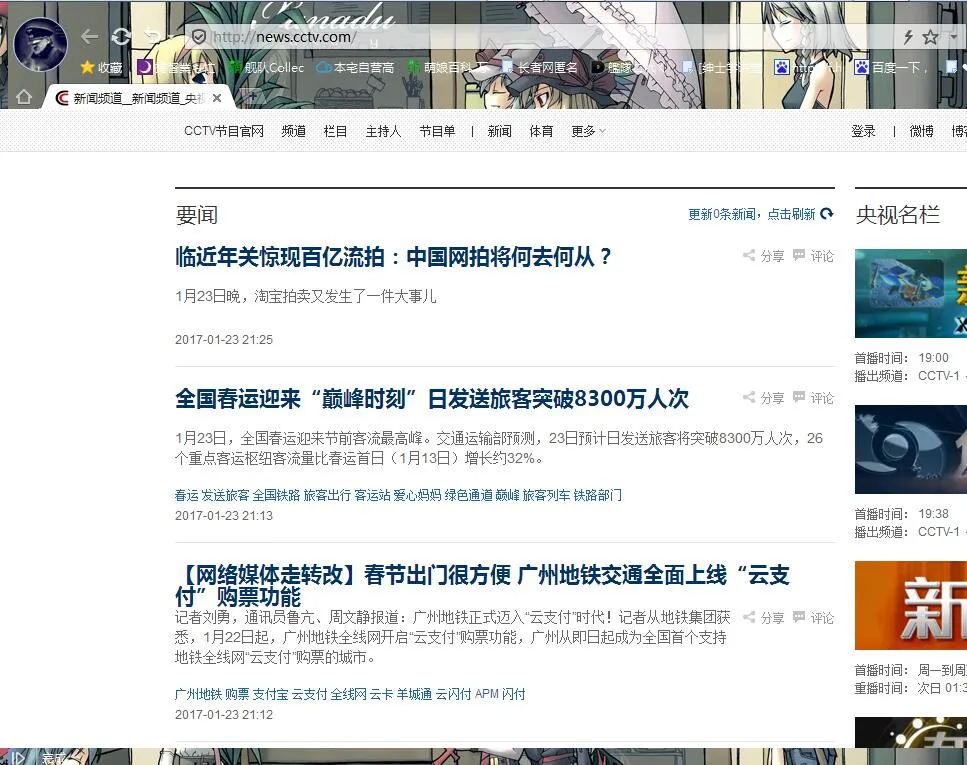This screenshot has height=765, width=967.
Task: Comment on the 临近年关 article
Action: tap(813, 255)
